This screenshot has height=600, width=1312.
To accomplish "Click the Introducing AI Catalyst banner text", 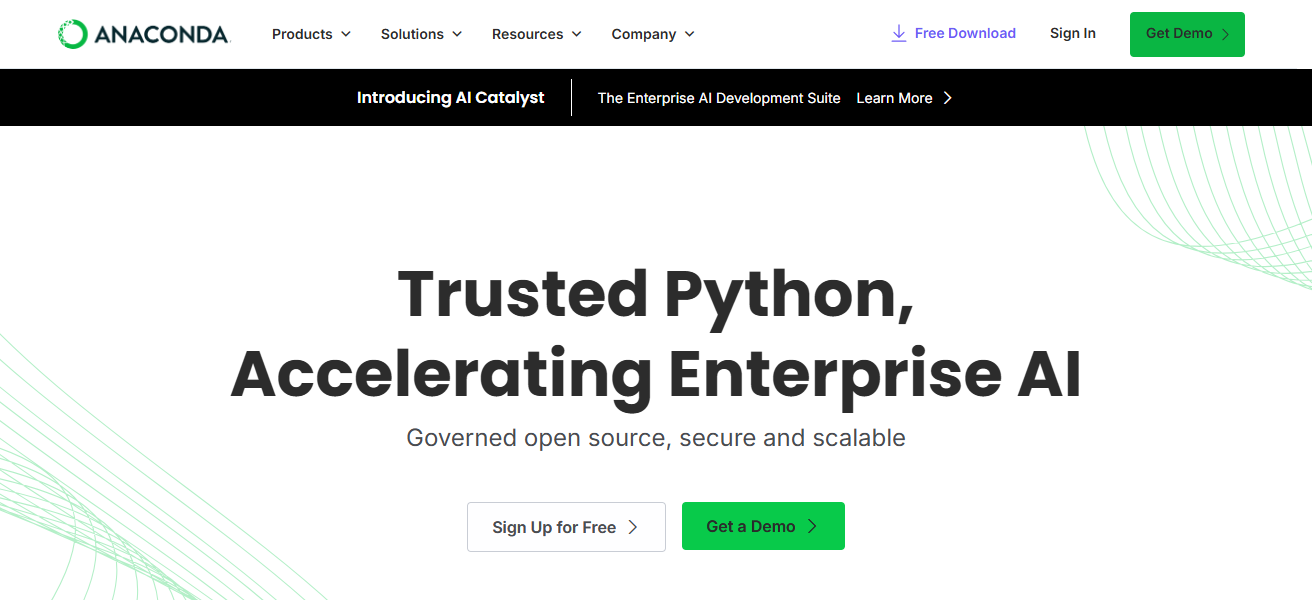I will coord(451,98).
